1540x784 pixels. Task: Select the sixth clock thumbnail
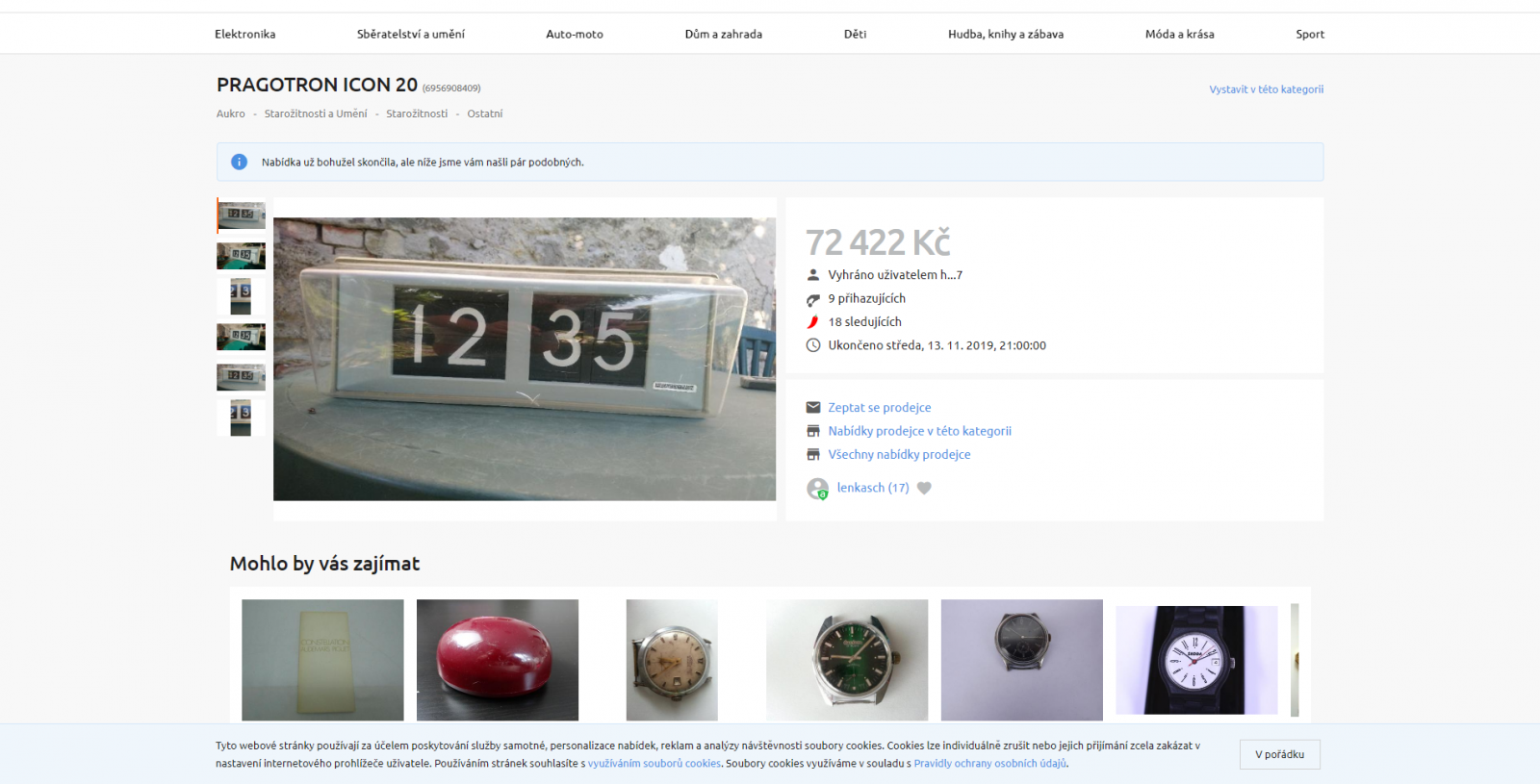tap(241, 417)
